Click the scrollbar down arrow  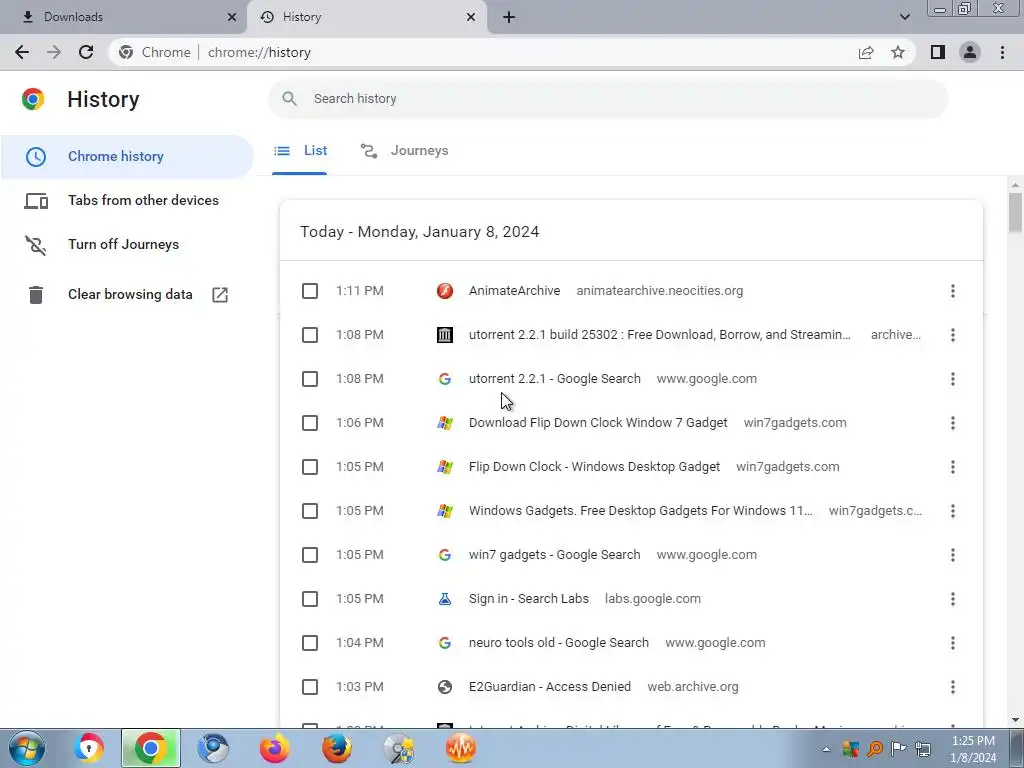click(x=1015, y=720)
